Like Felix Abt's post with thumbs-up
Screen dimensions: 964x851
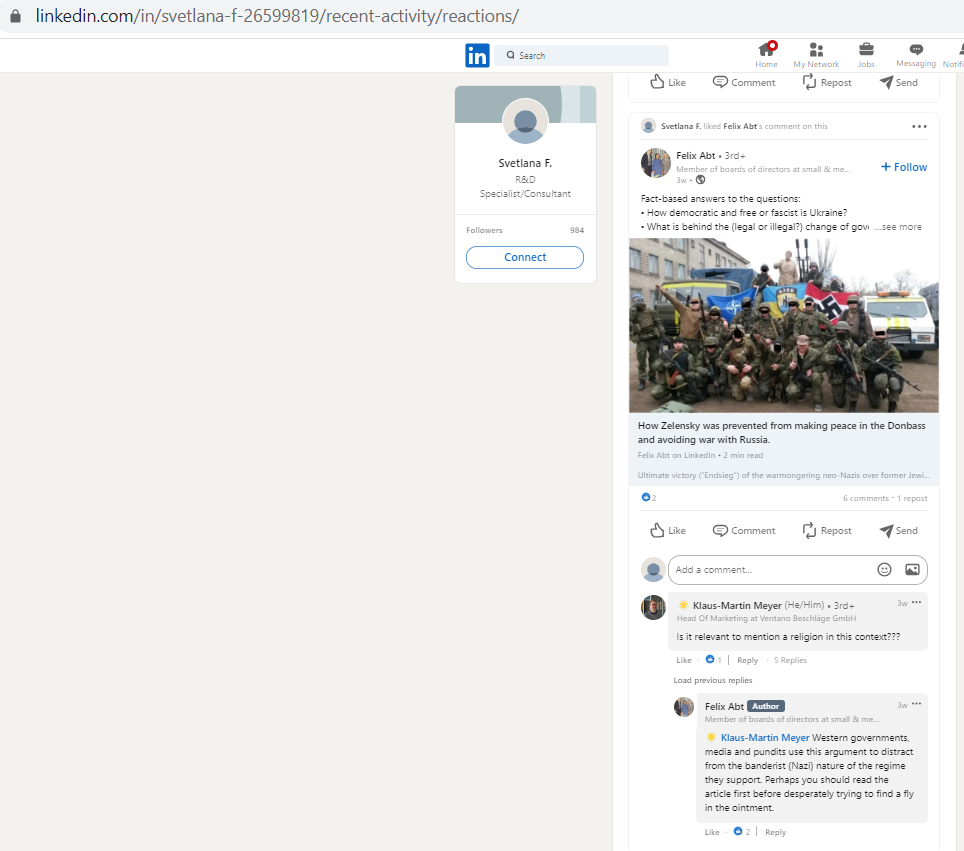tap(668, 531)
